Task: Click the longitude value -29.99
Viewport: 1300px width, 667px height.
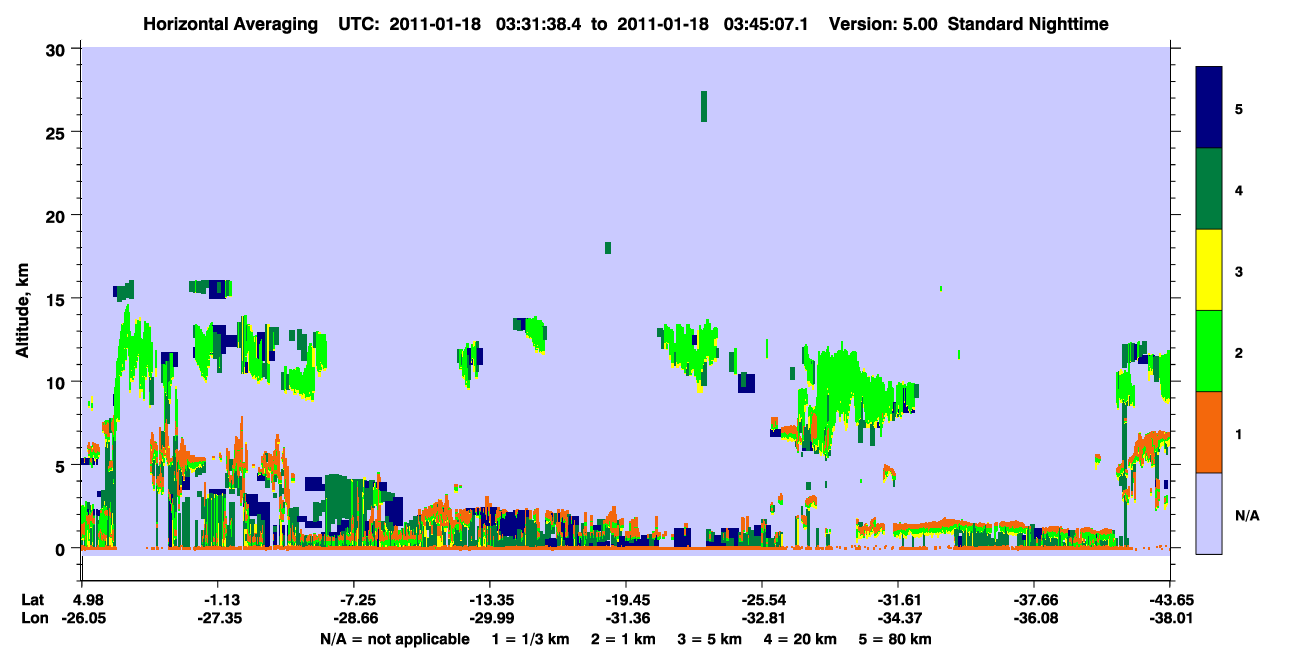Action: point(489,619)
